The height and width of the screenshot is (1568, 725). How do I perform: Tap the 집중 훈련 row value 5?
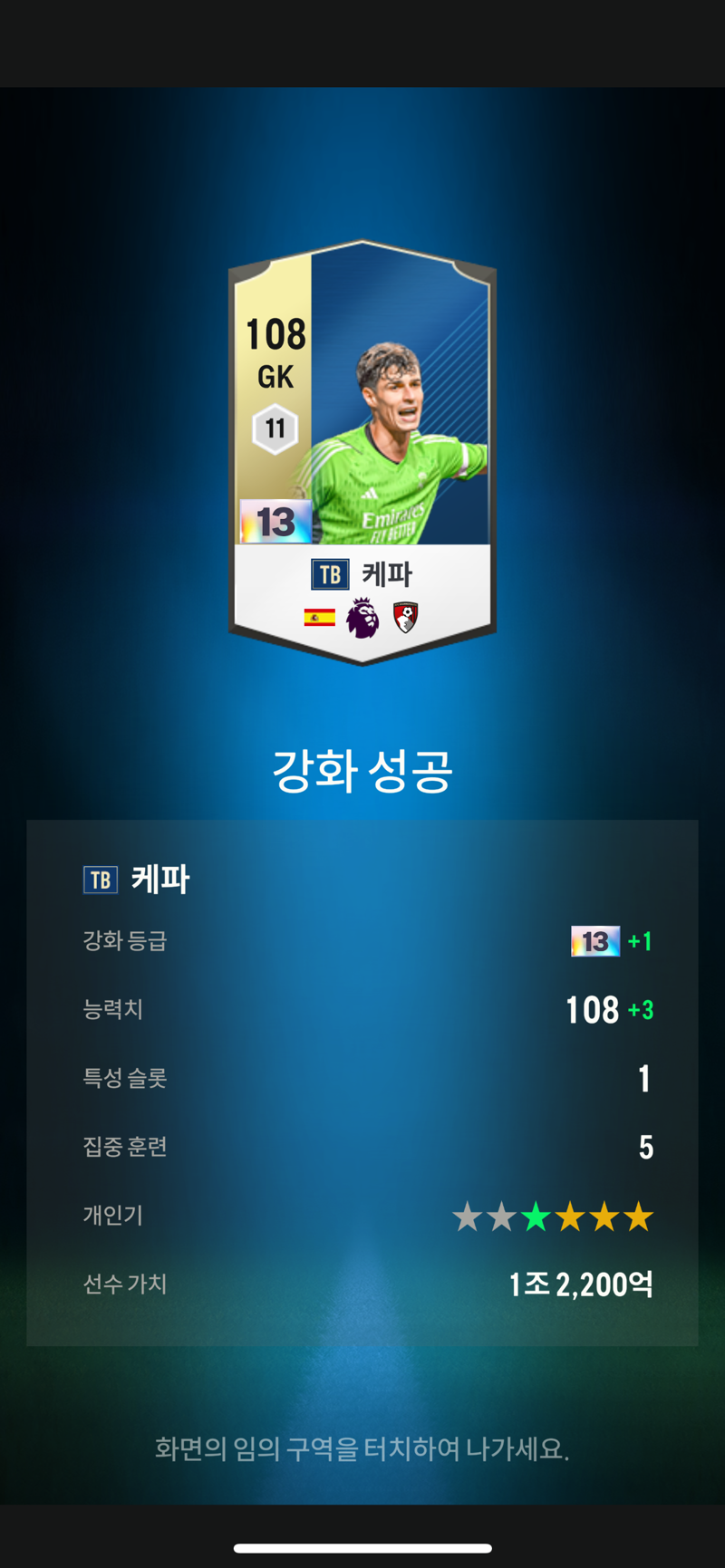pos(645,1148)
